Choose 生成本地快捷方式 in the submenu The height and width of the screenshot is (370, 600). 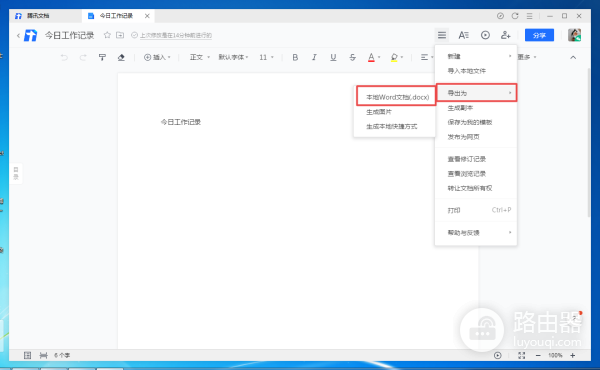pos(395,127)
